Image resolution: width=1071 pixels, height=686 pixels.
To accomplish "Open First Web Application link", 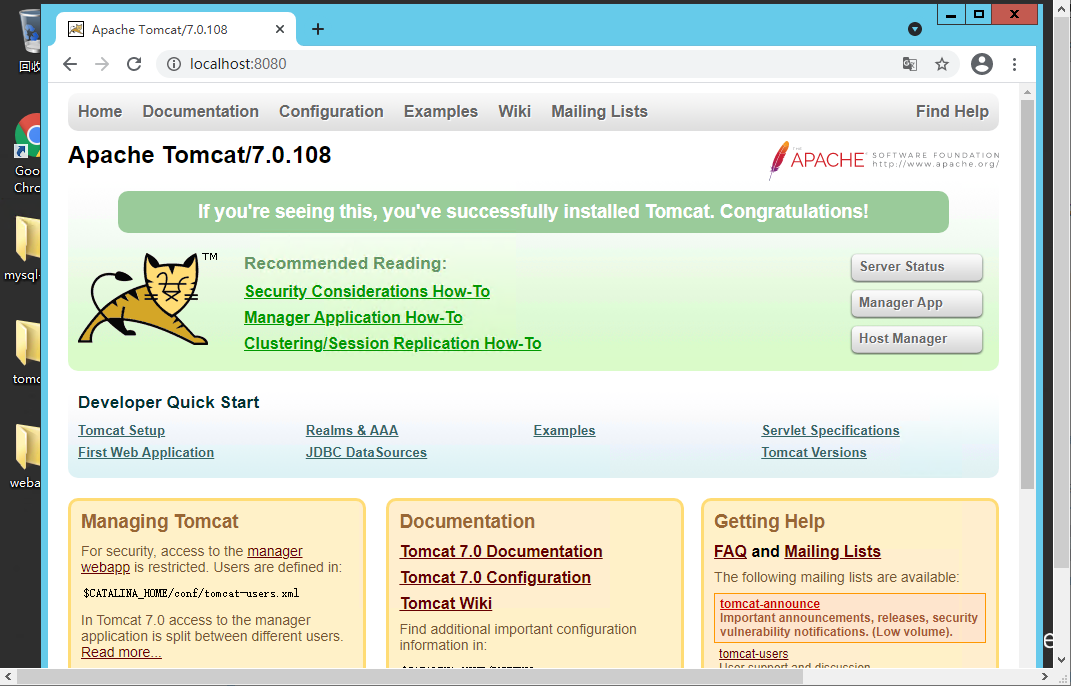I will pos(145,452).
